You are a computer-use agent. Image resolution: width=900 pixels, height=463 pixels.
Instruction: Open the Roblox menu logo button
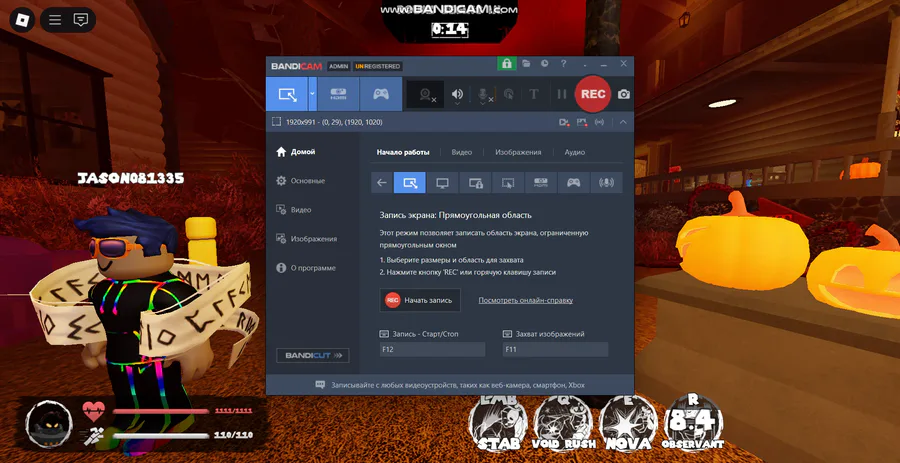tap(22, 20)
